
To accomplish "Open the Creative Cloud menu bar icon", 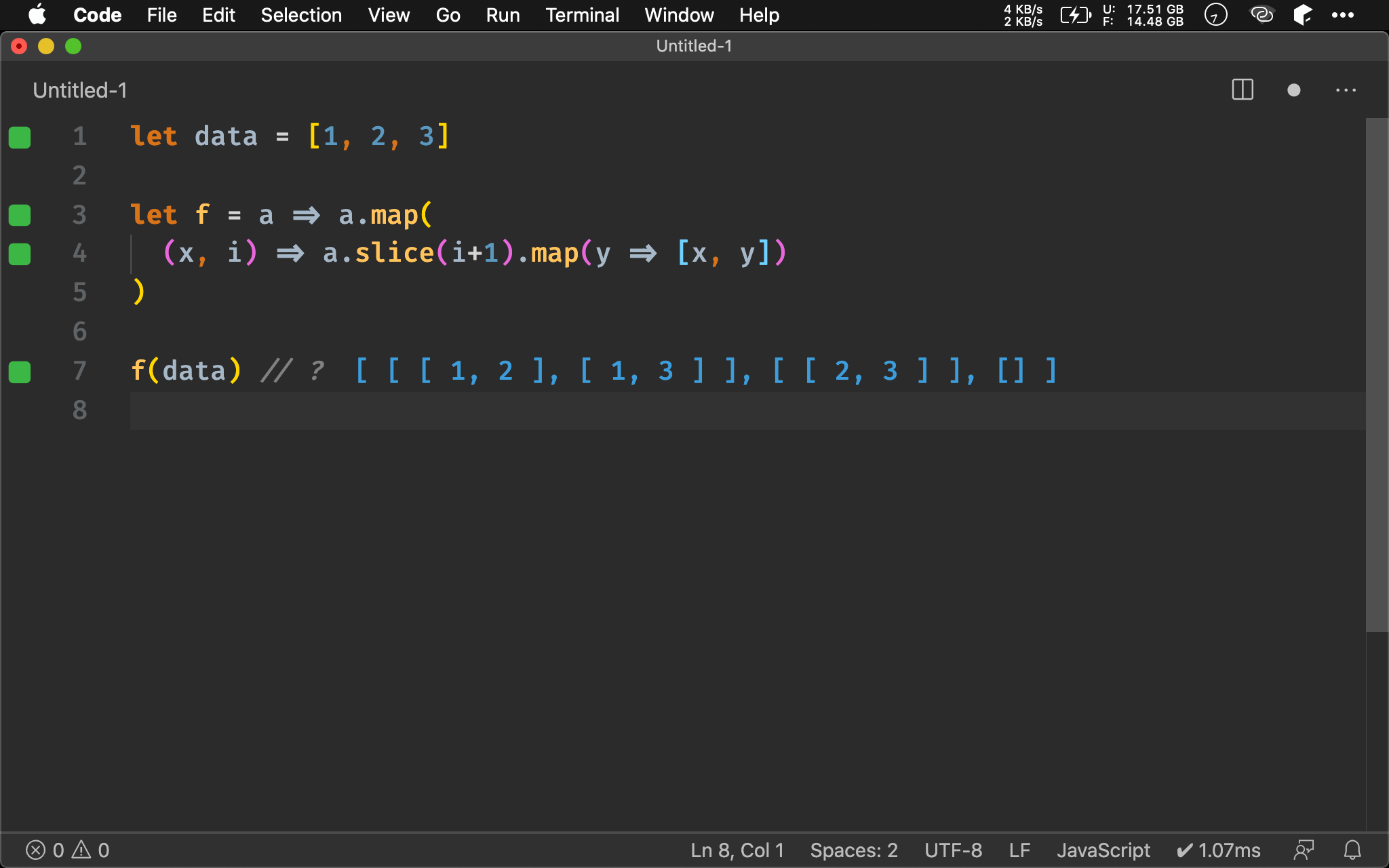I will coord(1261,14).
